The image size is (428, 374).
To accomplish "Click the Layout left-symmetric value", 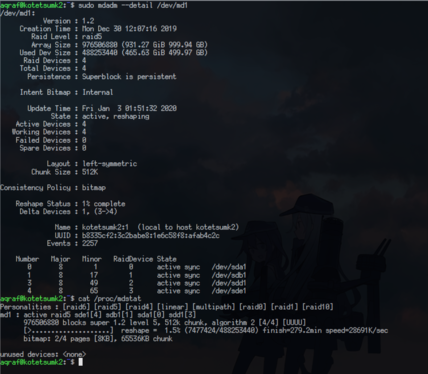I will (110, 164).
